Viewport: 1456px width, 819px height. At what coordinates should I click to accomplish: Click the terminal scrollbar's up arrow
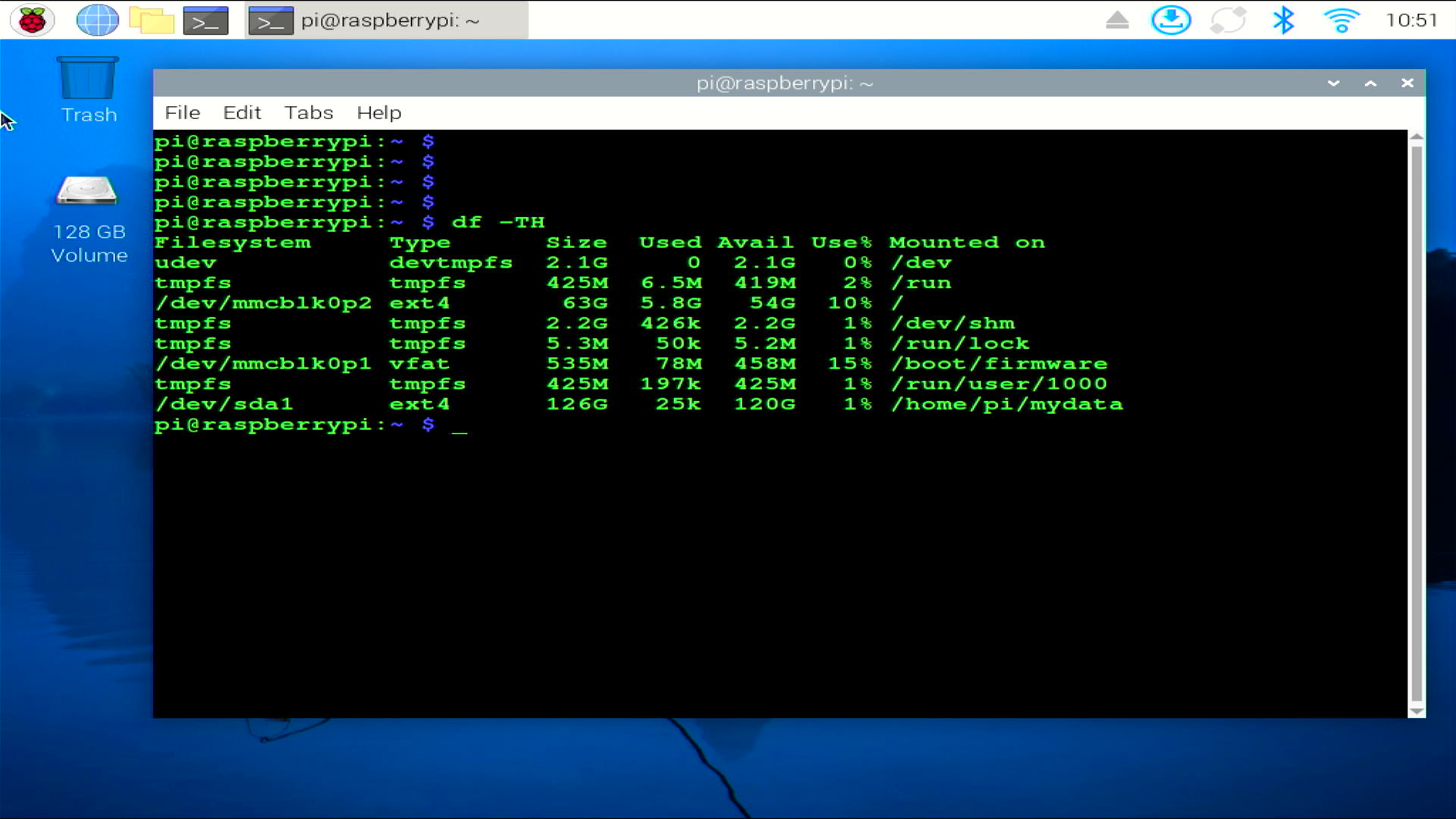pyautogui.click(x=1416, y=137)
